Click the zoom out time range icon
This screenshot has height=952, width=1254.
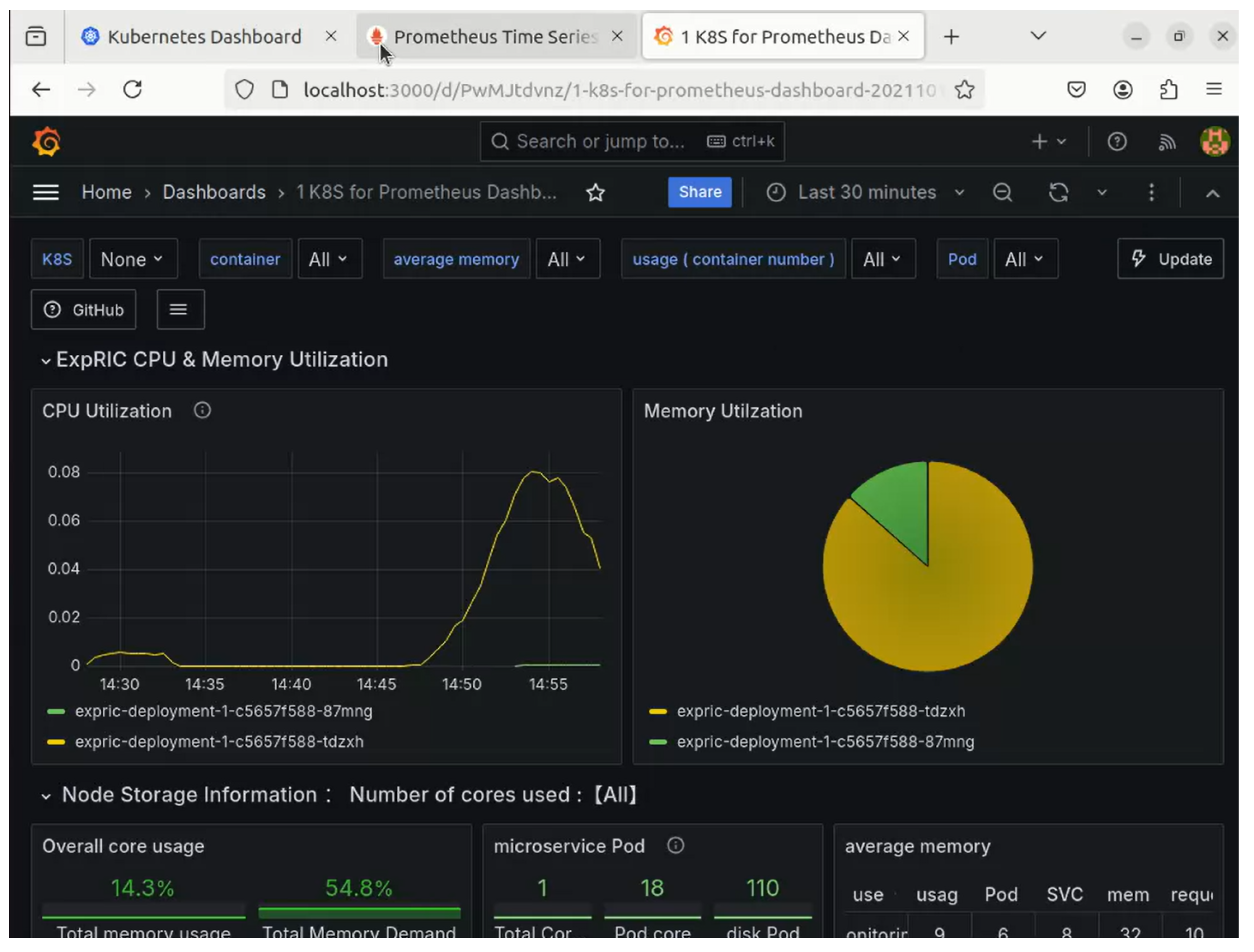tap(1002, 193)
